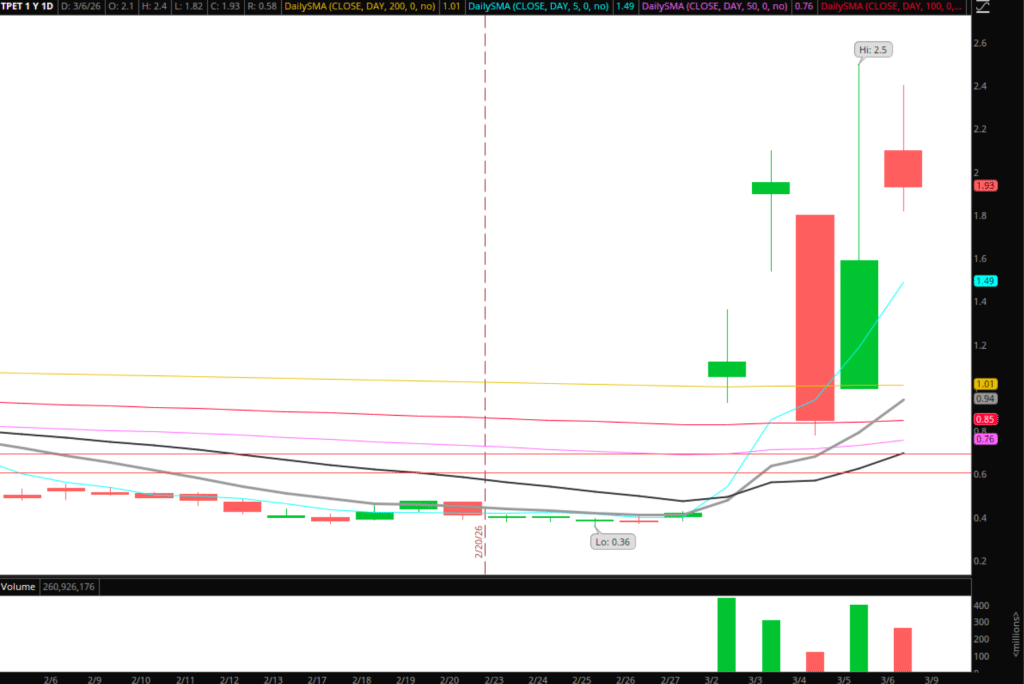This screenshot has width=1024, height=684.
Task: Click the collapse arrow icon at top right
Action: 984,8
